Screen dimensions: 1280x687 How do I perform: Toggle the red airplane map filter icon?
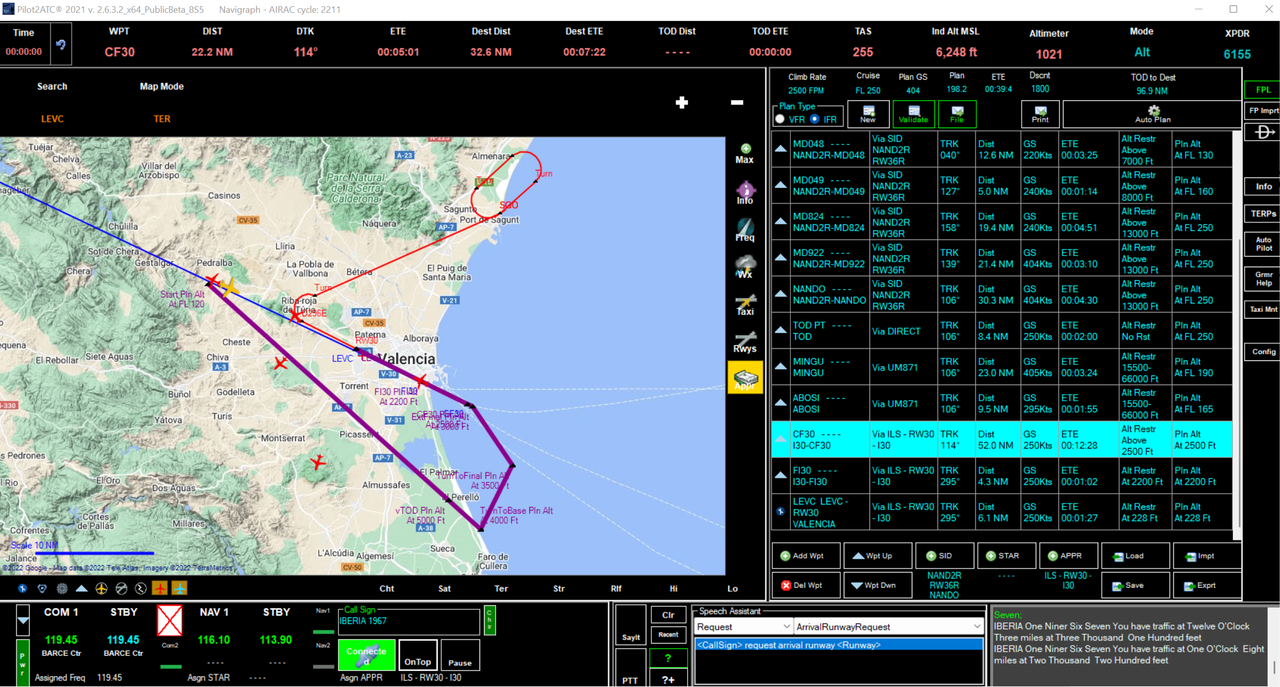tap(160, 588)
